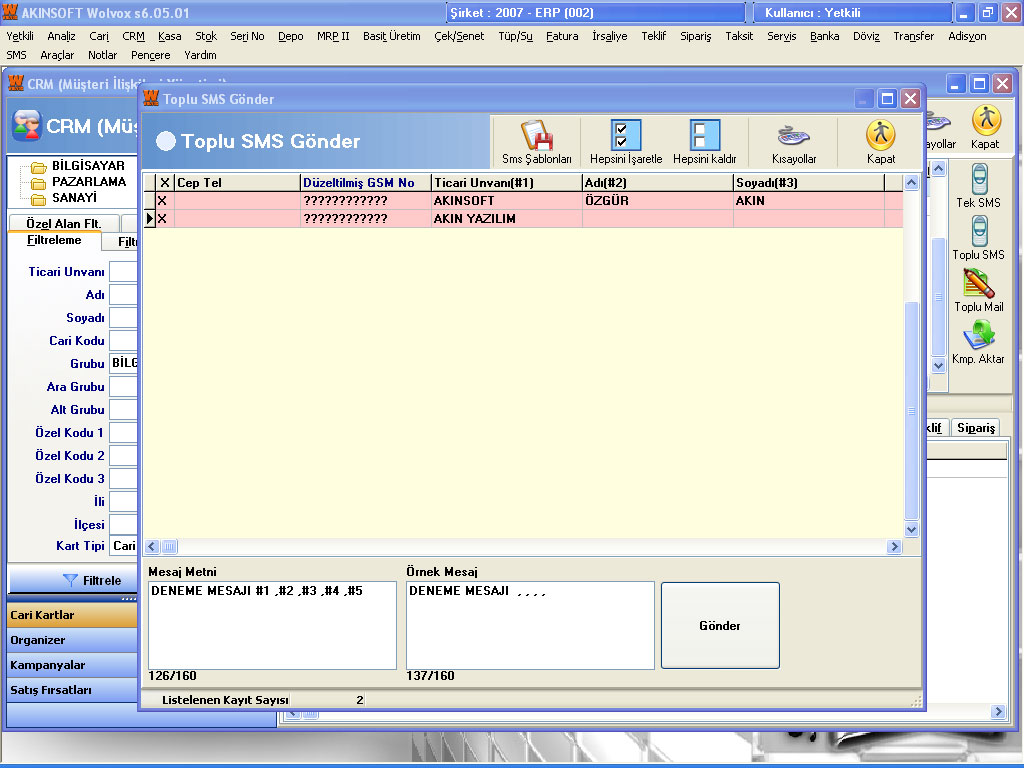The height and width of the screenshot is (768, 1024).
Task: Click the 126/160 character counter
Action: (x=172, y=676)
